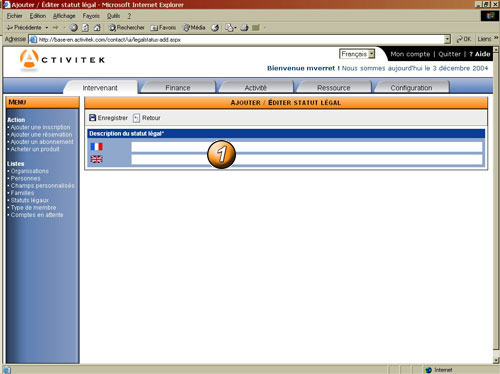
Task: Click the browser print icon
Action: 244,28
